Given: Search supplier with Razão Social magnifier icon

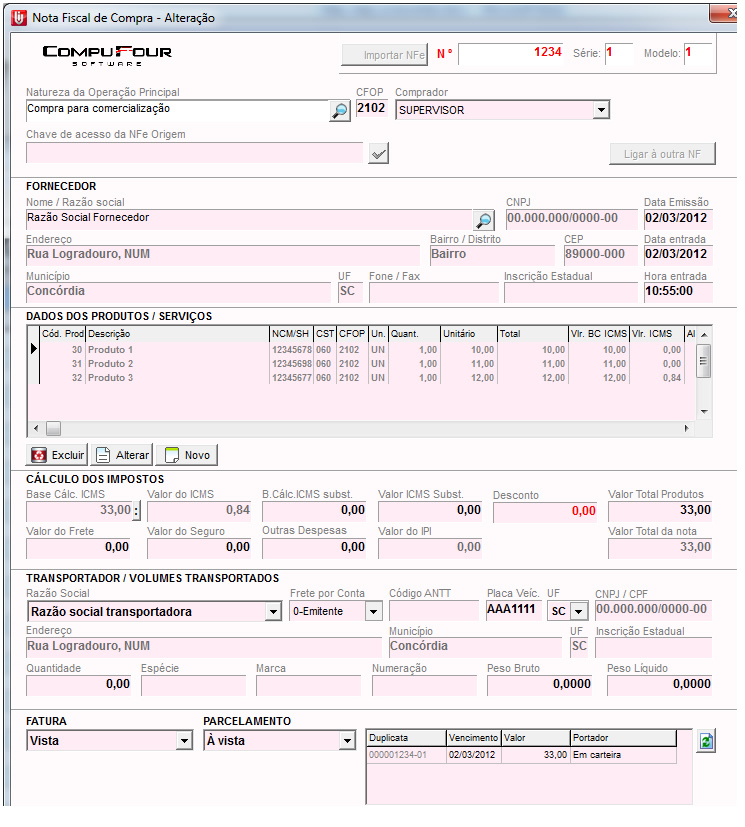Looking at the screenshot, I should click(484, 219).
